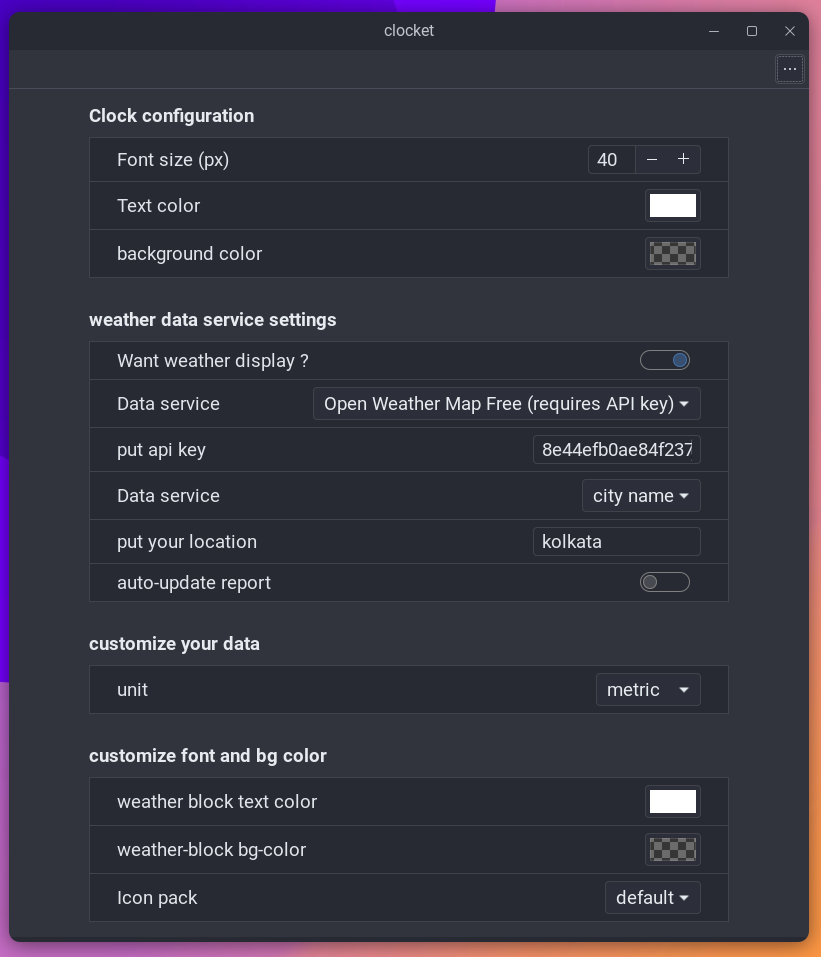This screenshot has height=957, width=821.
Task: Open clock background color swatch
Action: click(673, 253)
